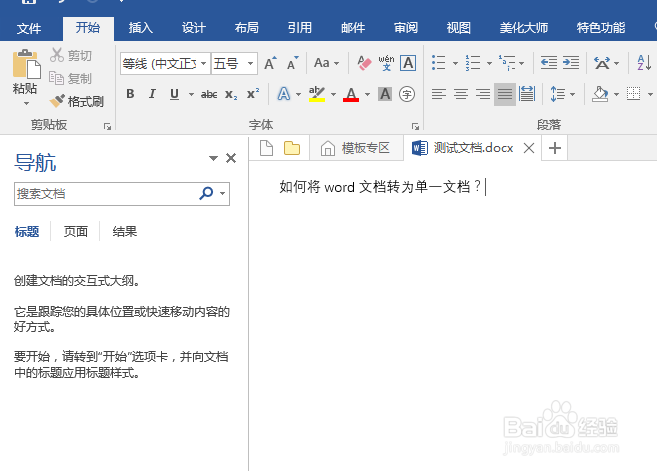Click the Sort (A-Z) icon
657x471 pixels.
pyautogui.click(x=644, y=63)
